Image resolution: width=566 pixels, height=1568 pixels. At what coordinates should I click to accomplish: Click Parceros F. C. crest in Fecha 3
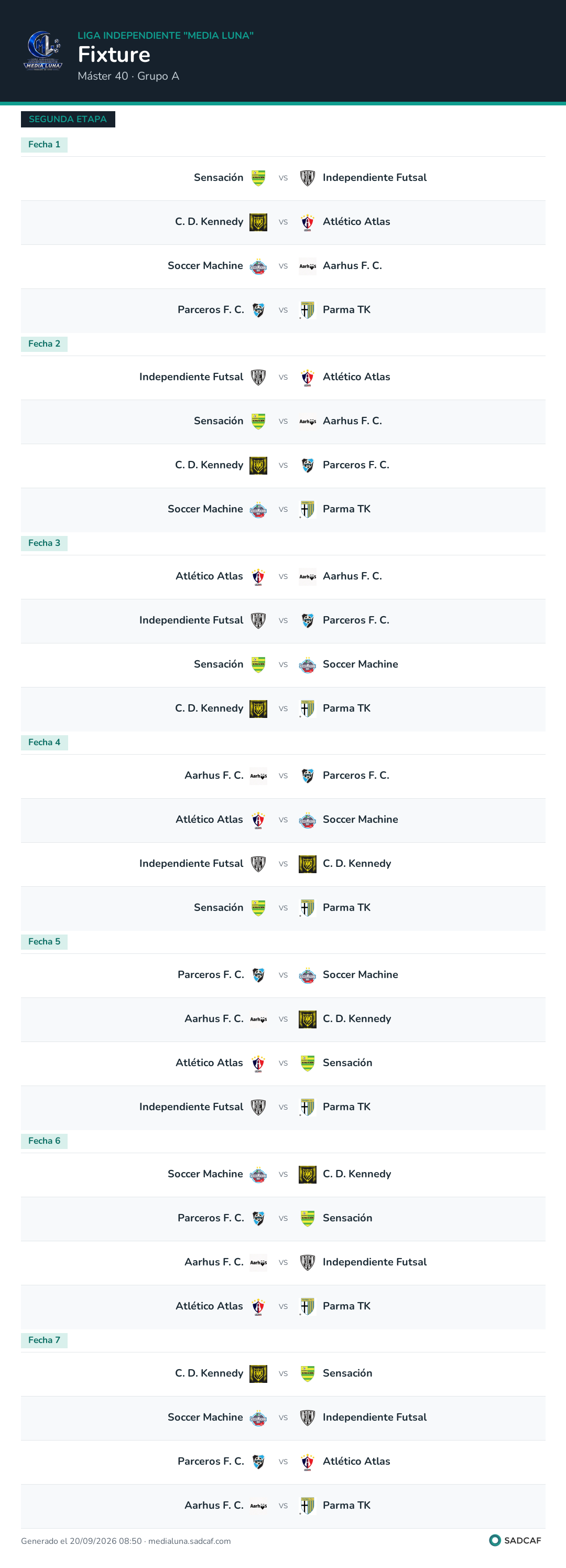click(x=307, y=620)
